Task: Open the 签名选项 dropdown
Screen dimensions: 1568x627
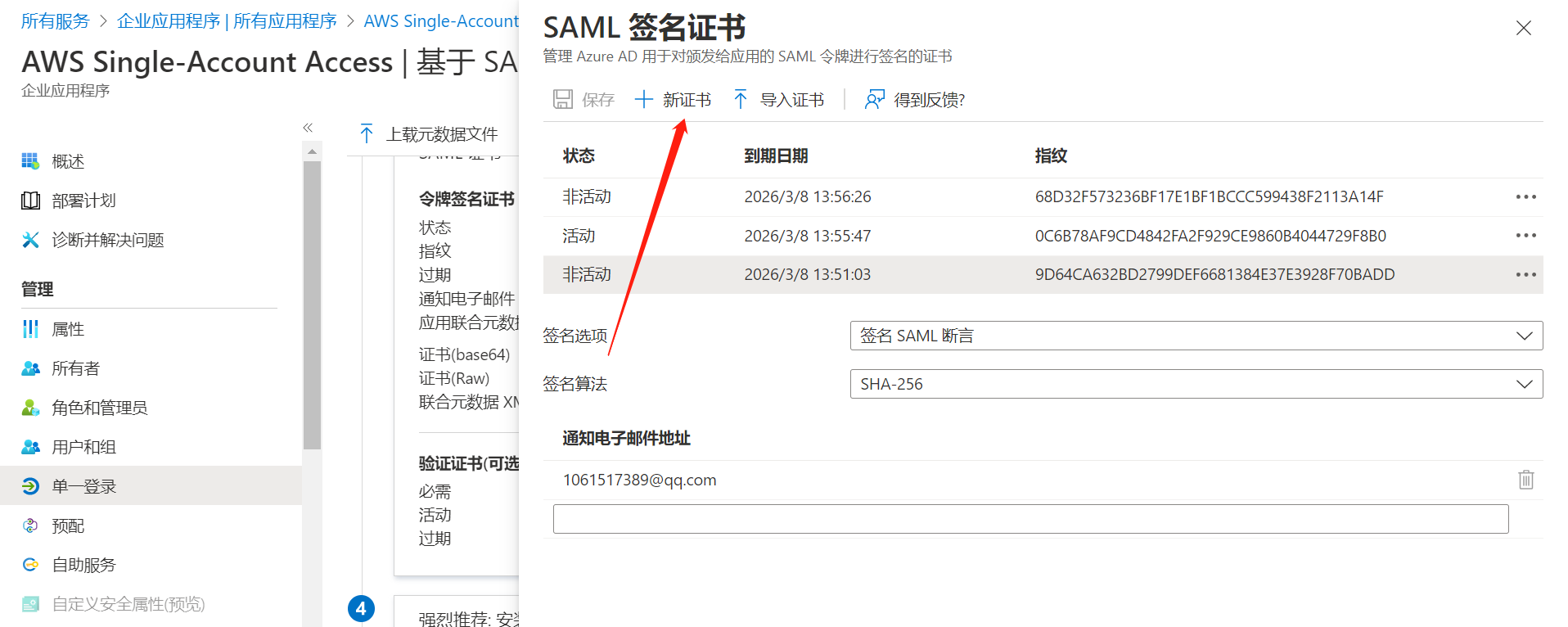Action: coord(1196,336)
